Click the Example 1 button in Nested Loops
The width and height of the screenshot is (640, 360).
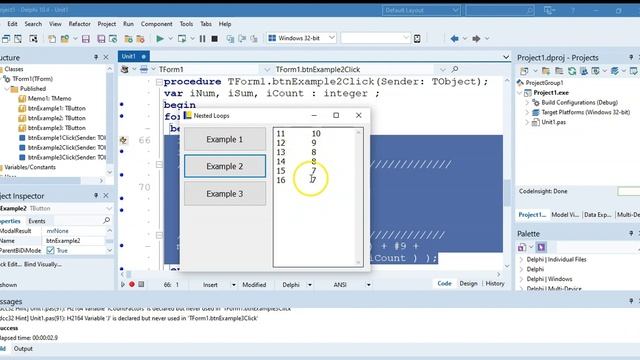[224, 139]
